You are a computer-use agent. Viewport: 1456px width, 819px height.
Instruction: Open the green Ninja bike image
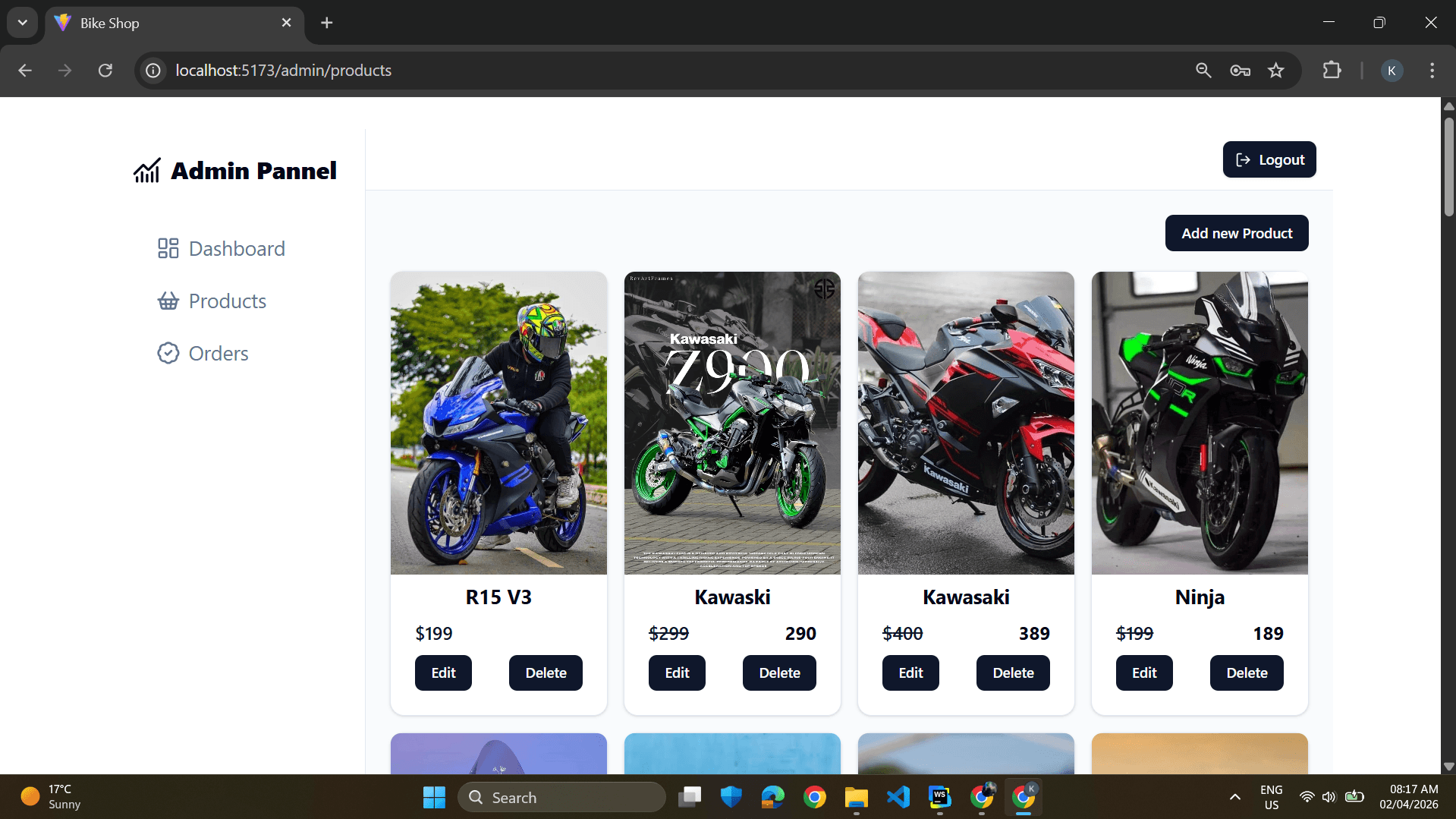tap(1200, 423)
